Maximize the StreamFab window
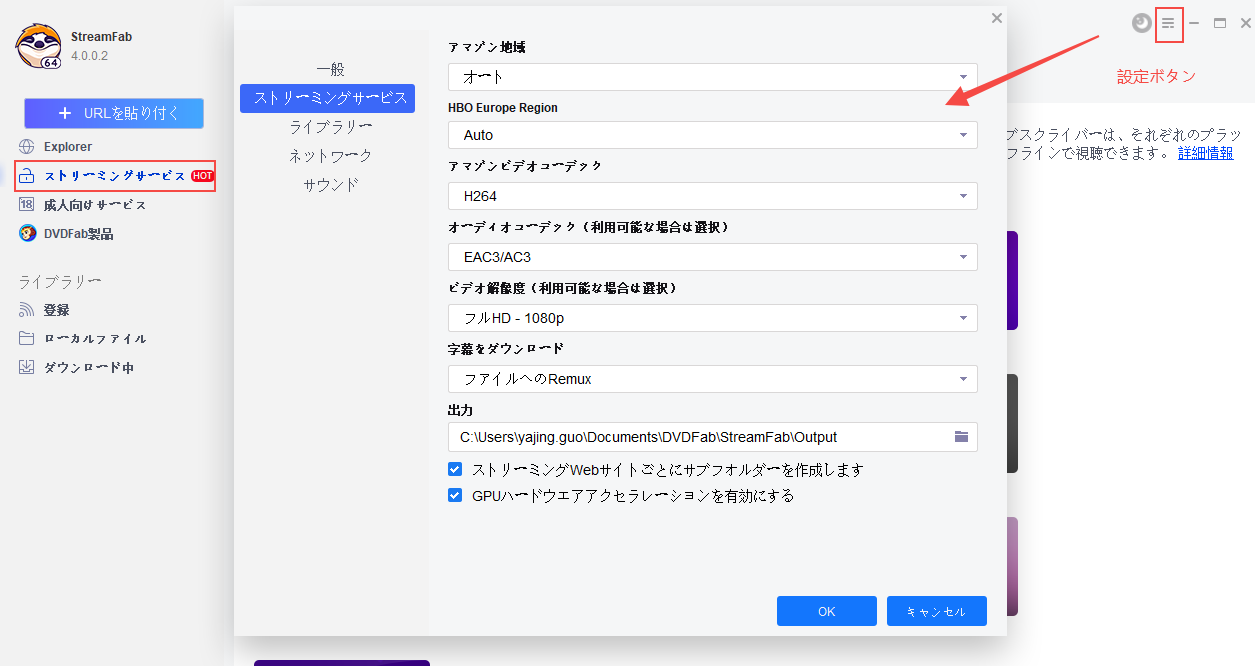 (x=1220, y=23)
